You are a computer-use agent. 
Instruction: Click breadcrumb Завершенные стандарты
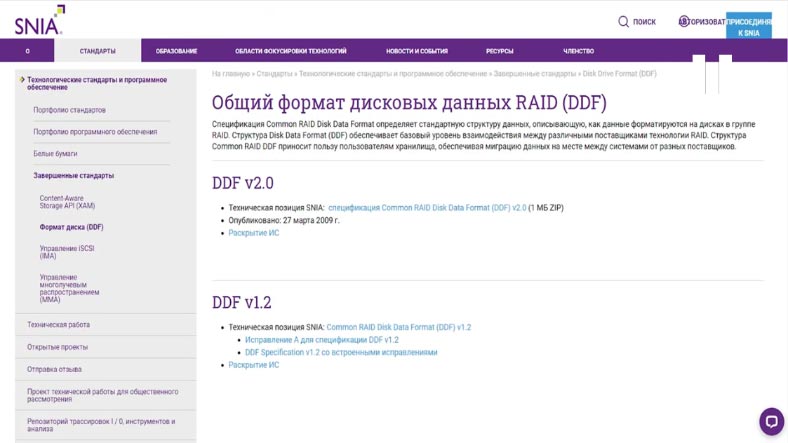(x=535, y=73)
